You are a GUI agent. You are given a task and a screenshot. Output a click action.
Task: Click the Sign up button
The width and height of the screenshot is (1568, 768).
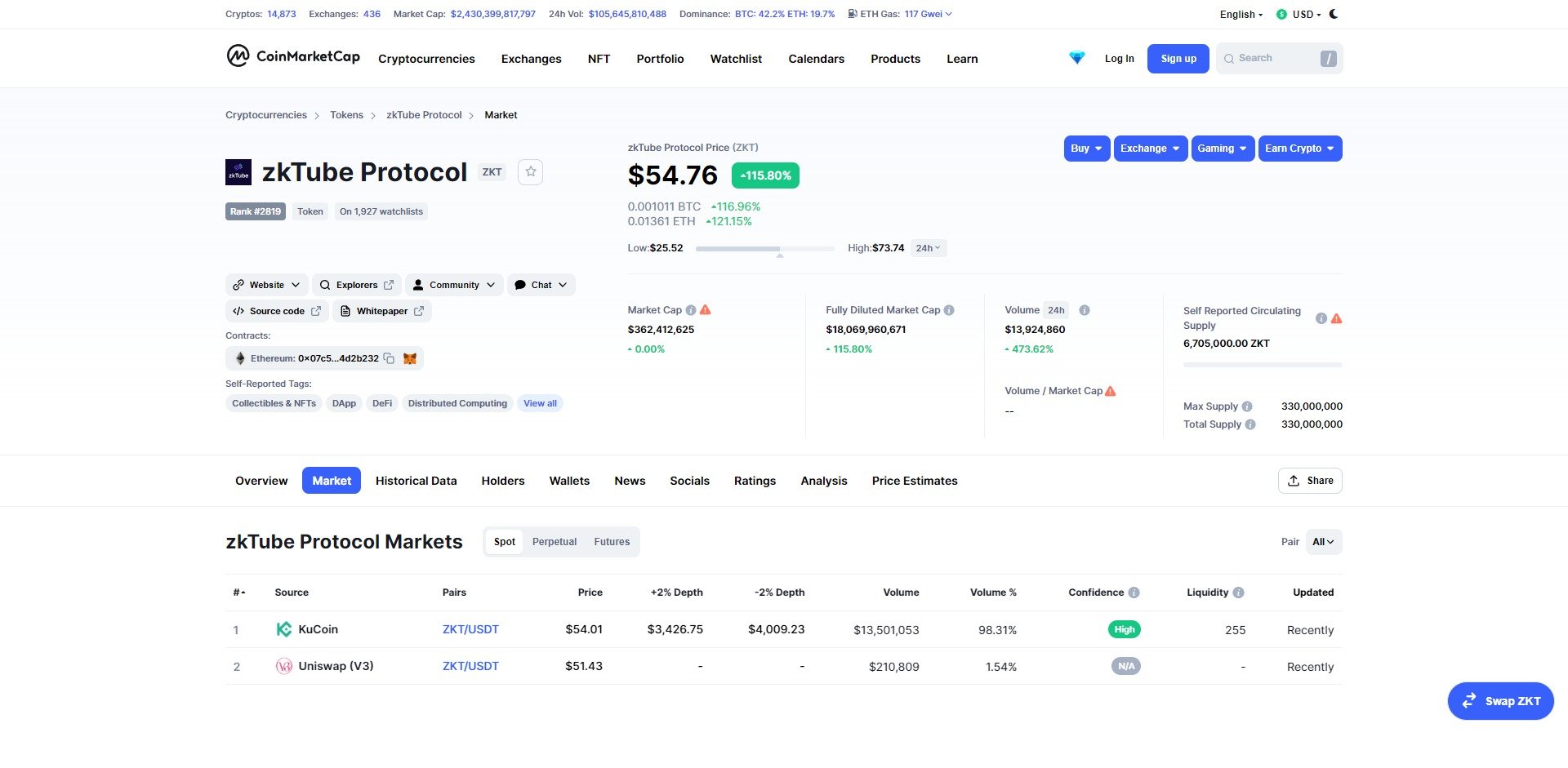click(x=1178, y=58)
